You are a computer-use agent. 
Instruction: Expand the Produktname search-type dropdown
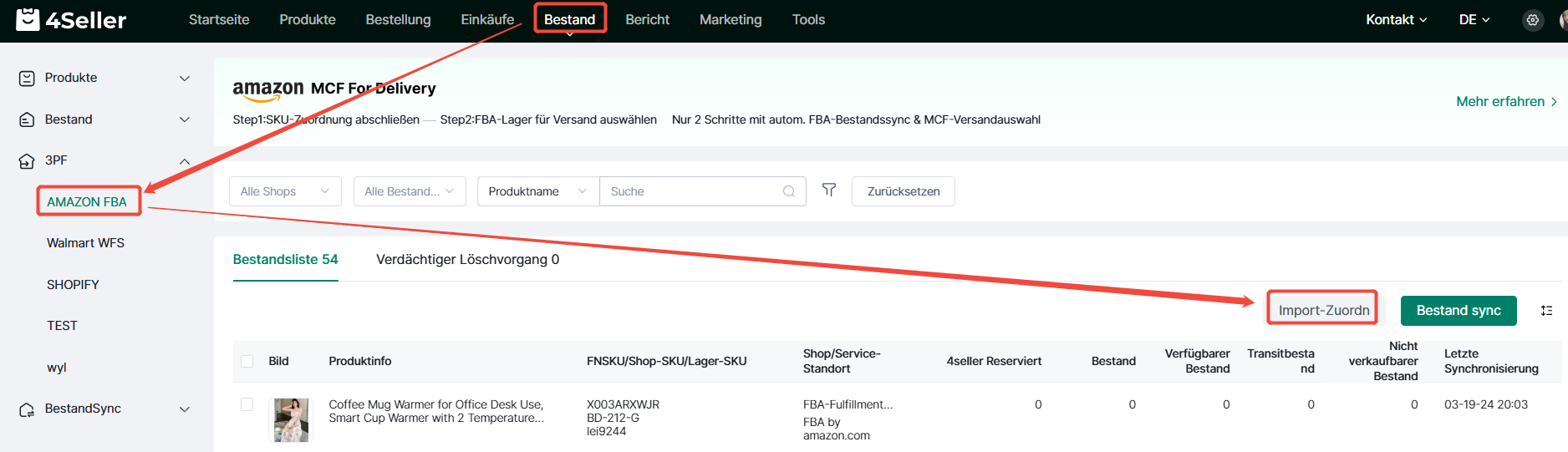537,191
